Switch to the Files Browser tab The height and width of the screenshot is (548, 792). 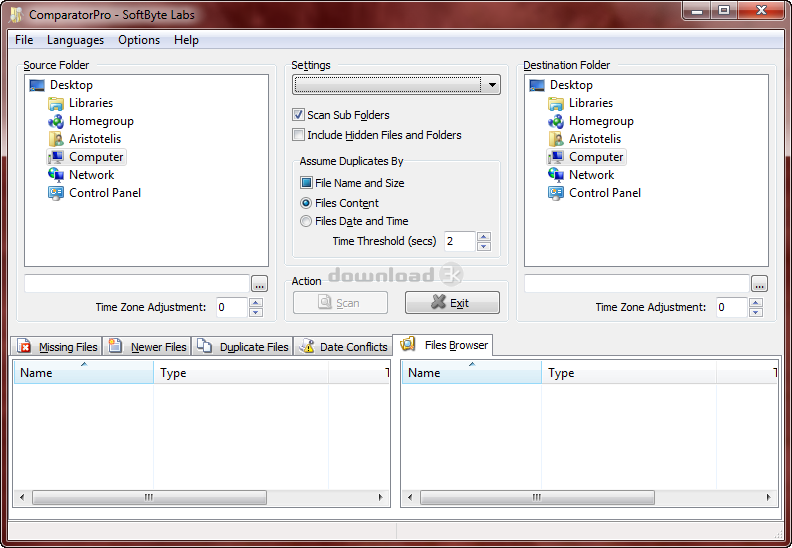point(443,345)
